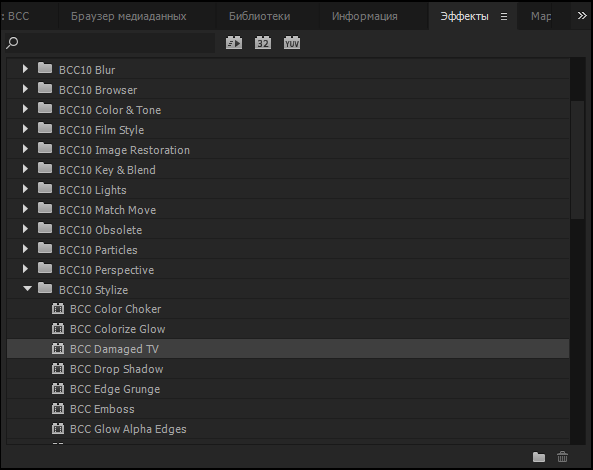Click BCC10 Film Style folder icon
The height and width of the screenshot is (470, 593).
(45, 128)
